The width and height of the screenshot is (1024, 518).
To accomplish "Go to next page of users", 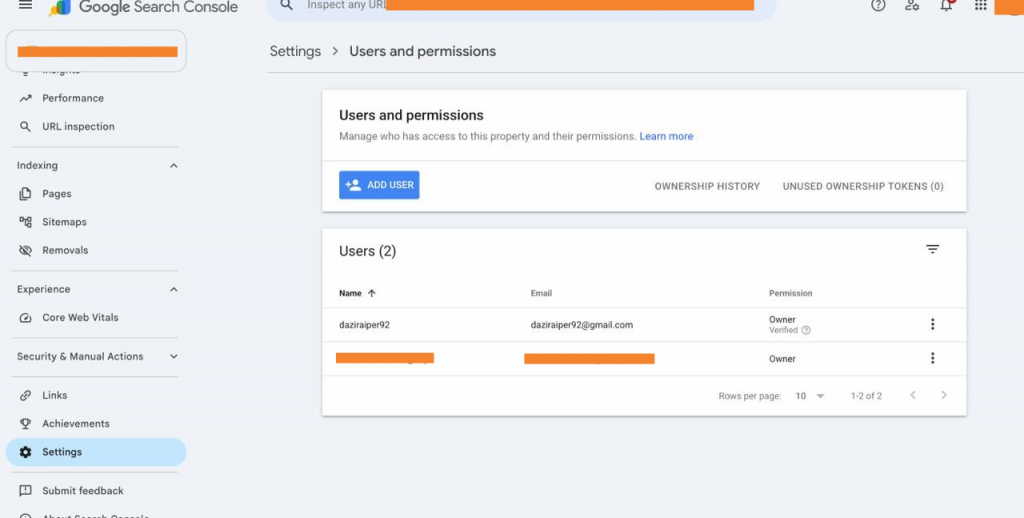I will [944, 395].
